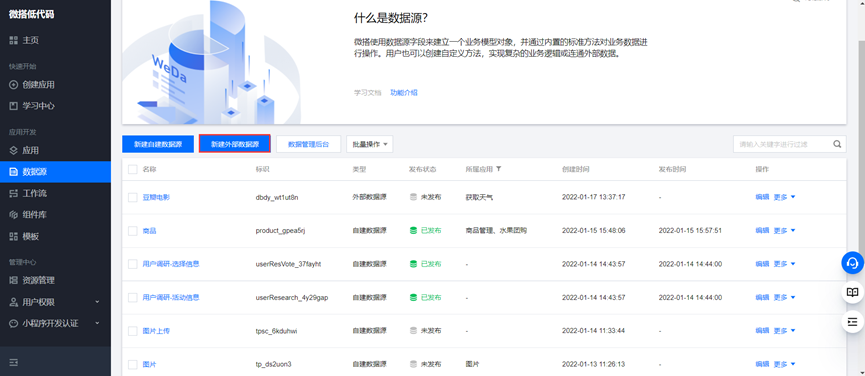Click 编辑 for the 商品 row
Viewport: 865px width, 376px height.
coord(762,230)
